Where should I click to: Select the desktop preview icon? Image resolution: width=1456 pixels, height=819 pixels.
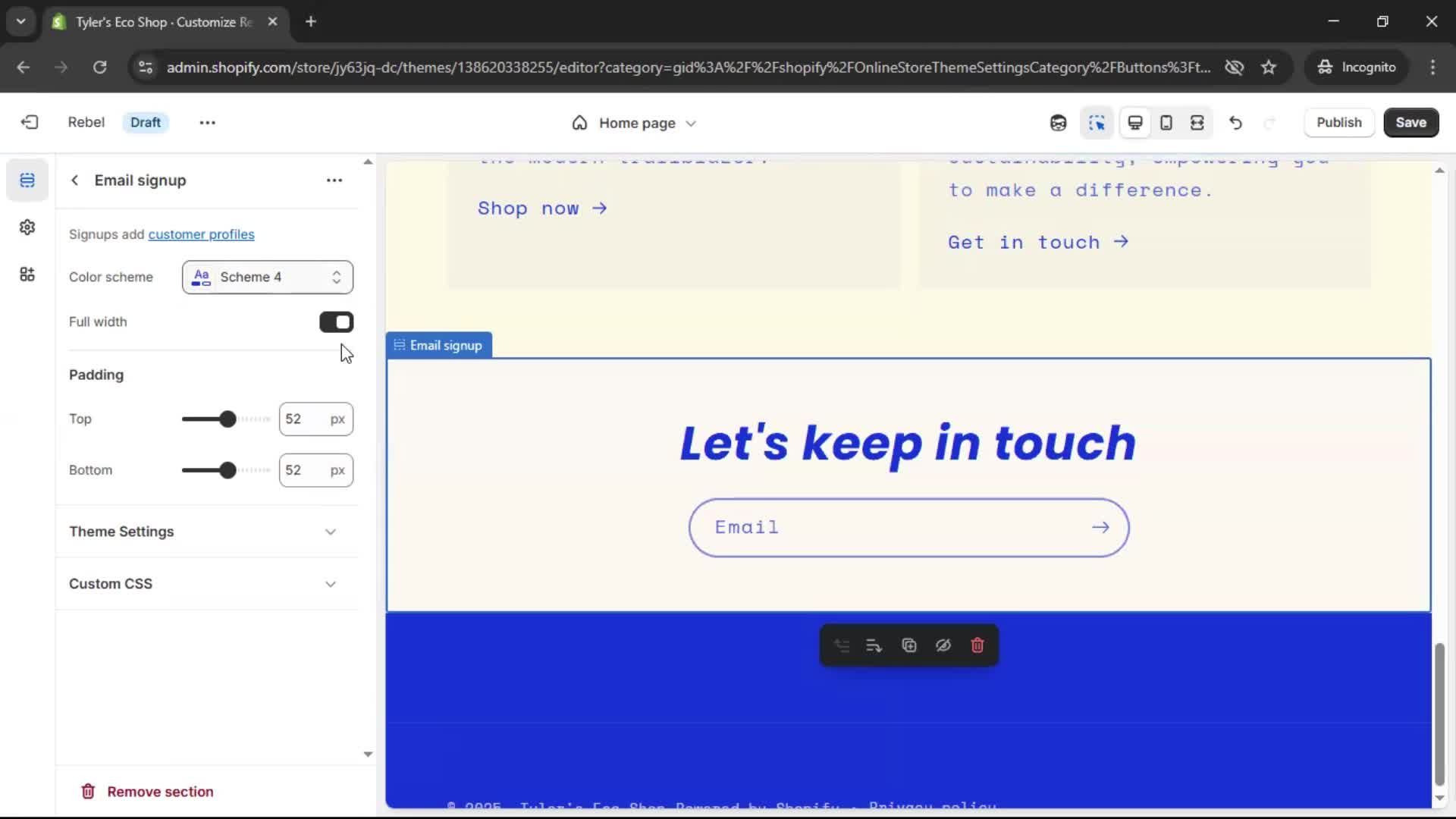(x=1135, y=123)
